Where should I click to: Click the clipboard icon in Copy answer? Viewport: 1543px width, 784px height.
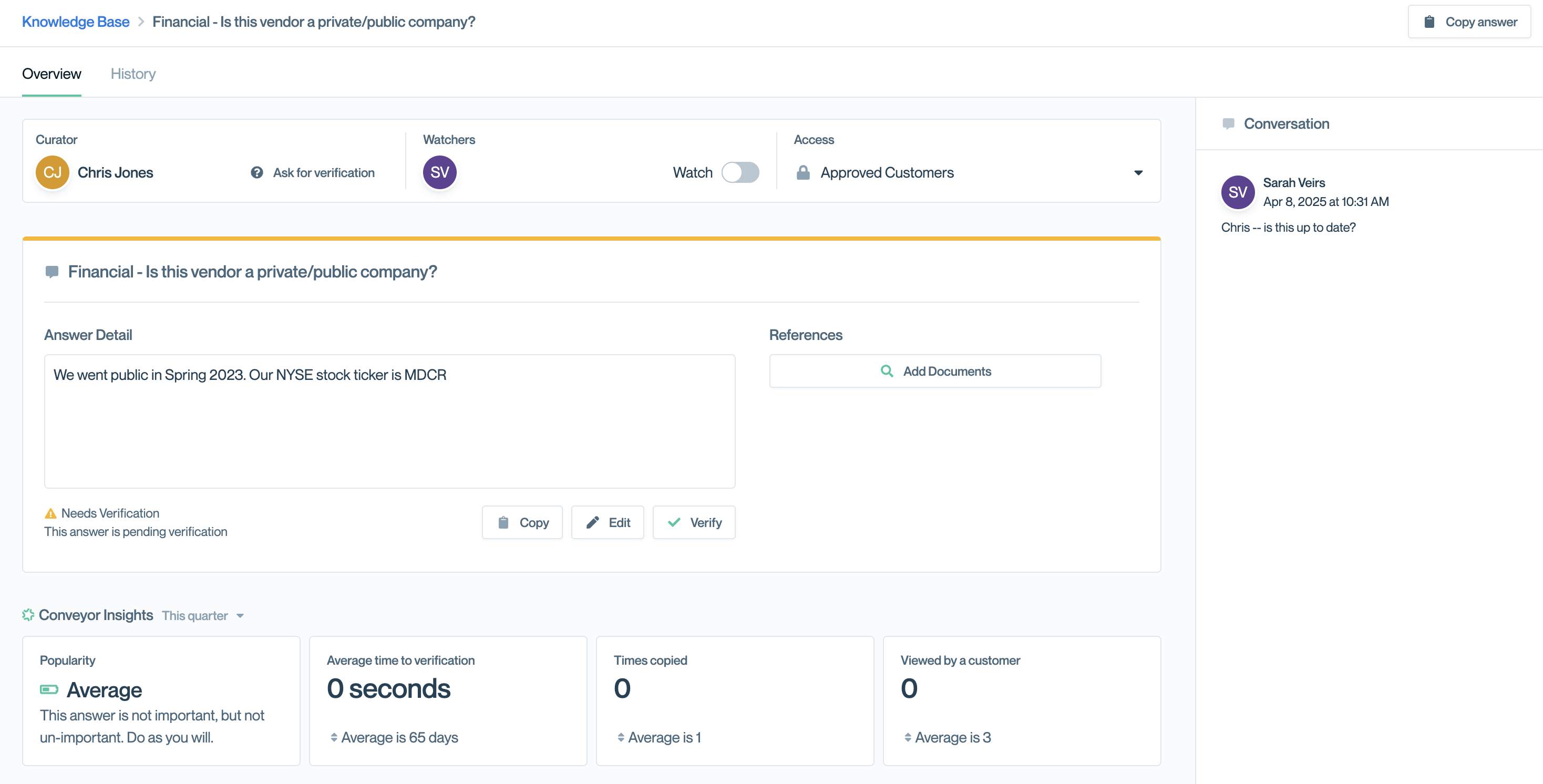point(1429,22)
